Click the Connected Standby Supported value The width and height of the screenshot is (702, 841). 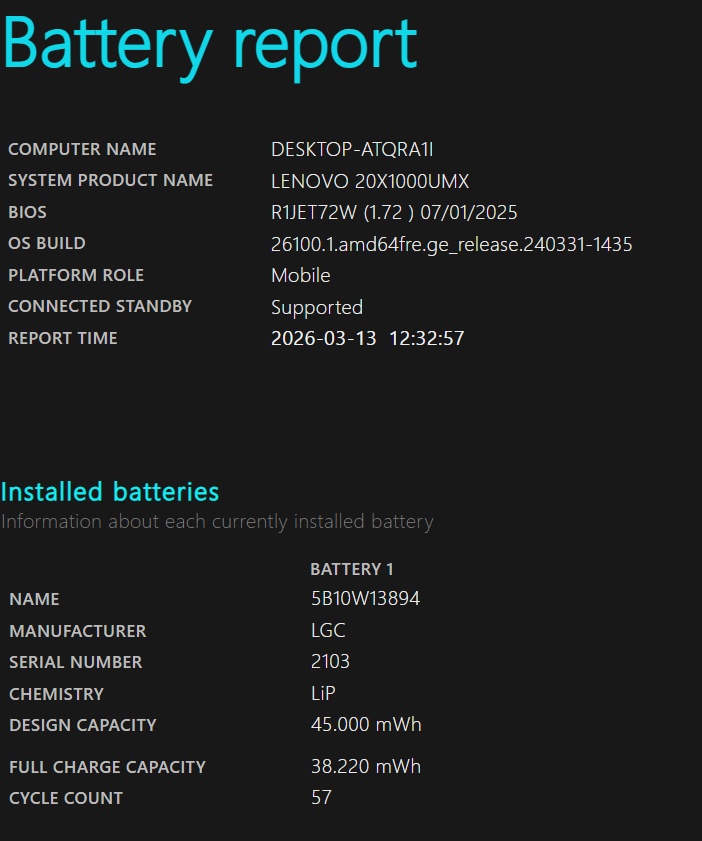[316, 308]
